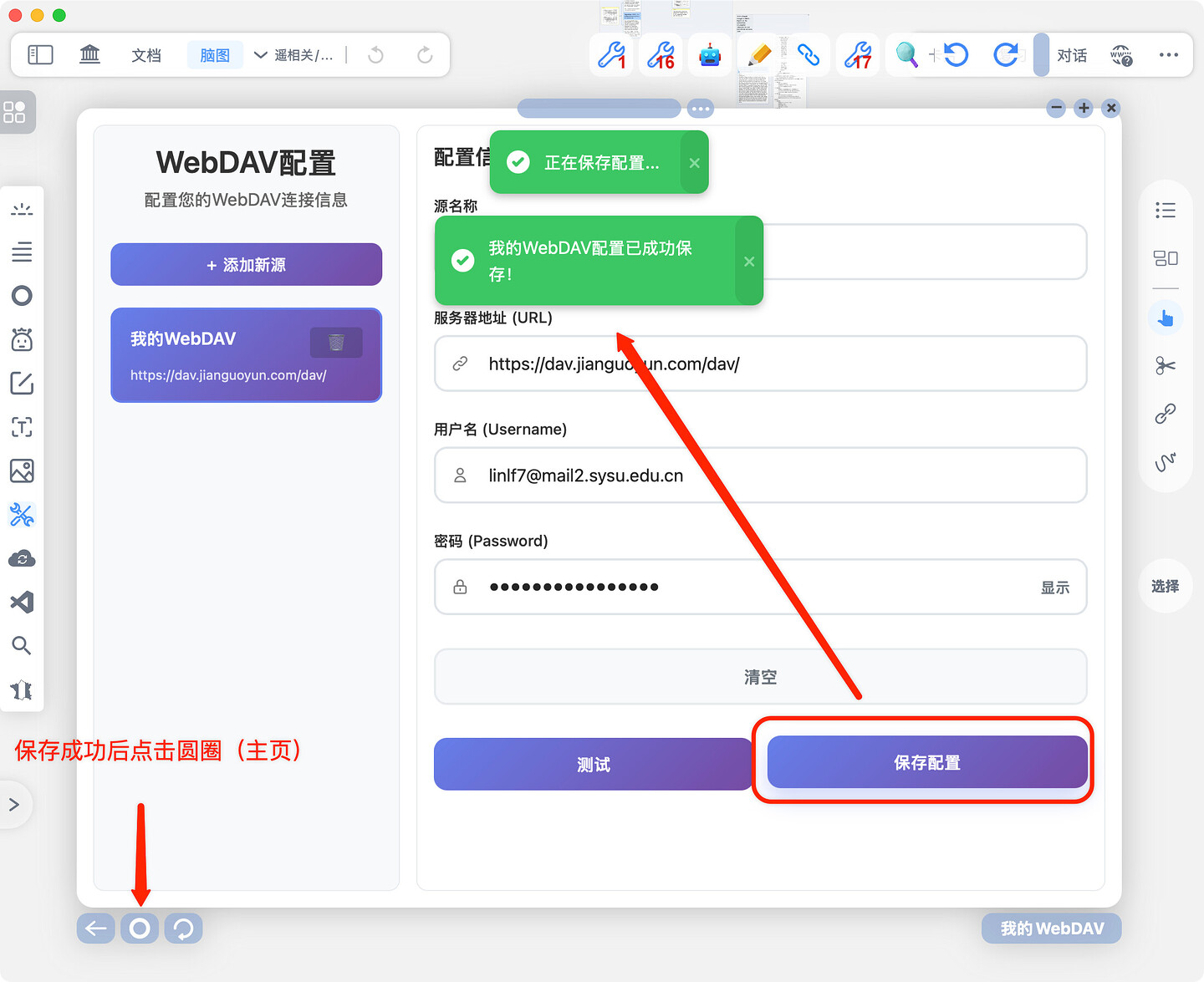Toggle password visibility with 显示
The image size is (1204, 982).
1055,588
